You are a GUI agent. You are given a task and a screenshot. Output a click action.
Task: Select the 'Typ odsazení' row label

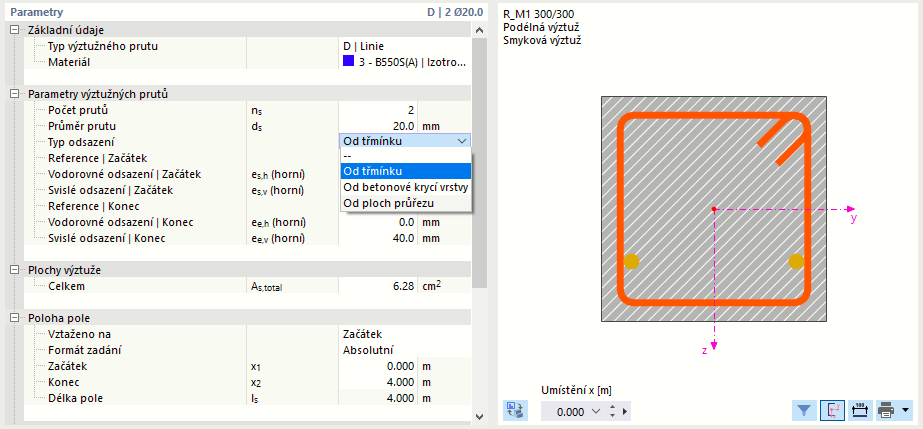pyautogui.click(x=81, y=142)
